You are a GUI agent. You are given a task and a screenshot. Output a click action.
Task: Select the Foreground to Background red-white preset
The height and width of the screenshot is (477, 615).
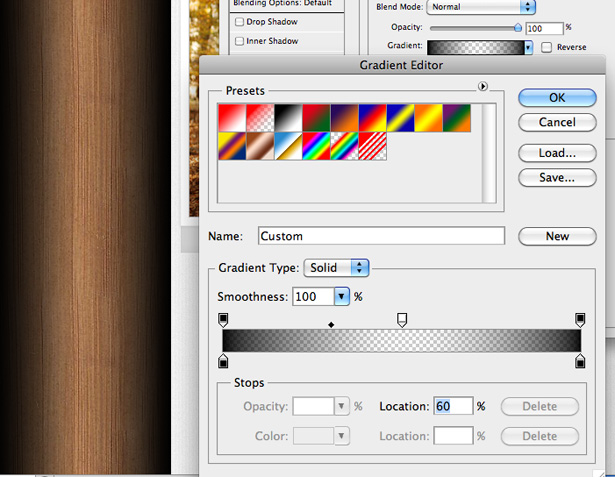tap(232, 118)
